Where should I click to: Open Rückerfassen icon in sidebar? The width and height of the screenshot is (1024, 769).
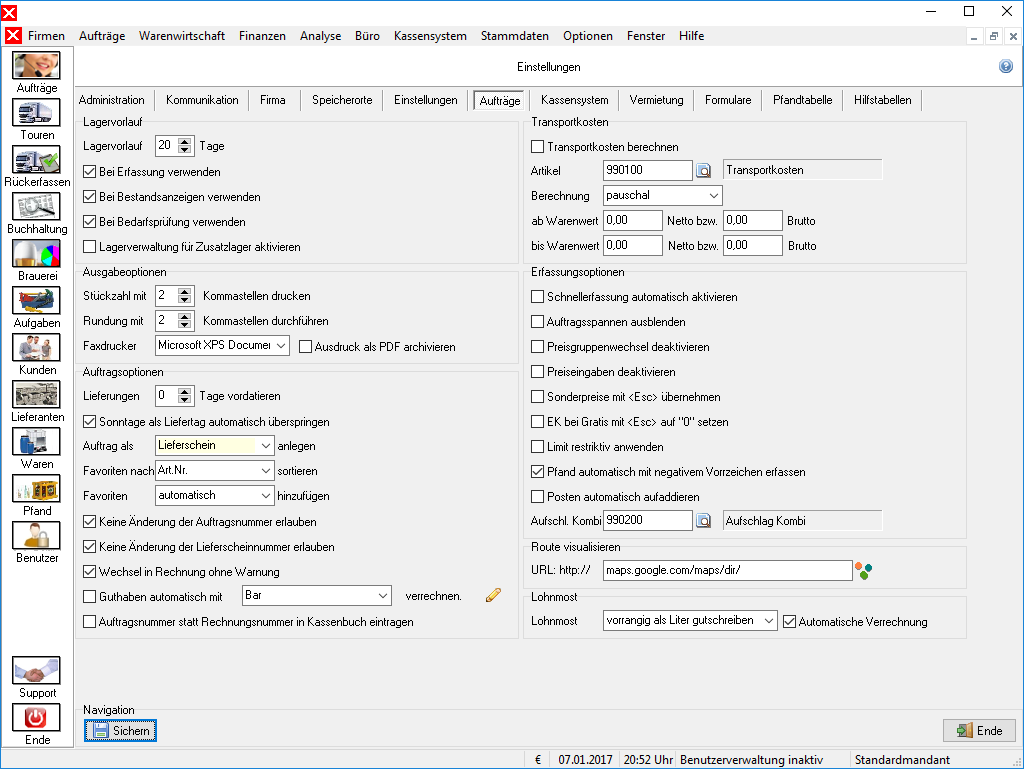pos(37,159)
